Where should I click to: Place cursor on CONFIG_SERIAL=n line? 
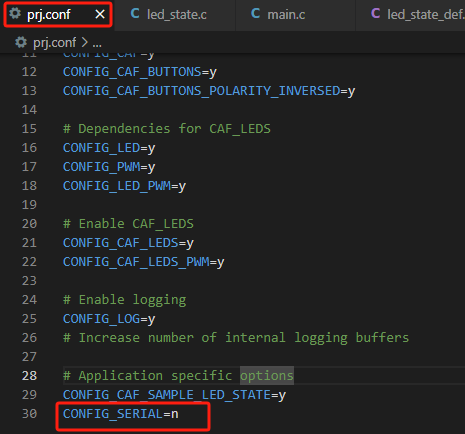point(121,414)
